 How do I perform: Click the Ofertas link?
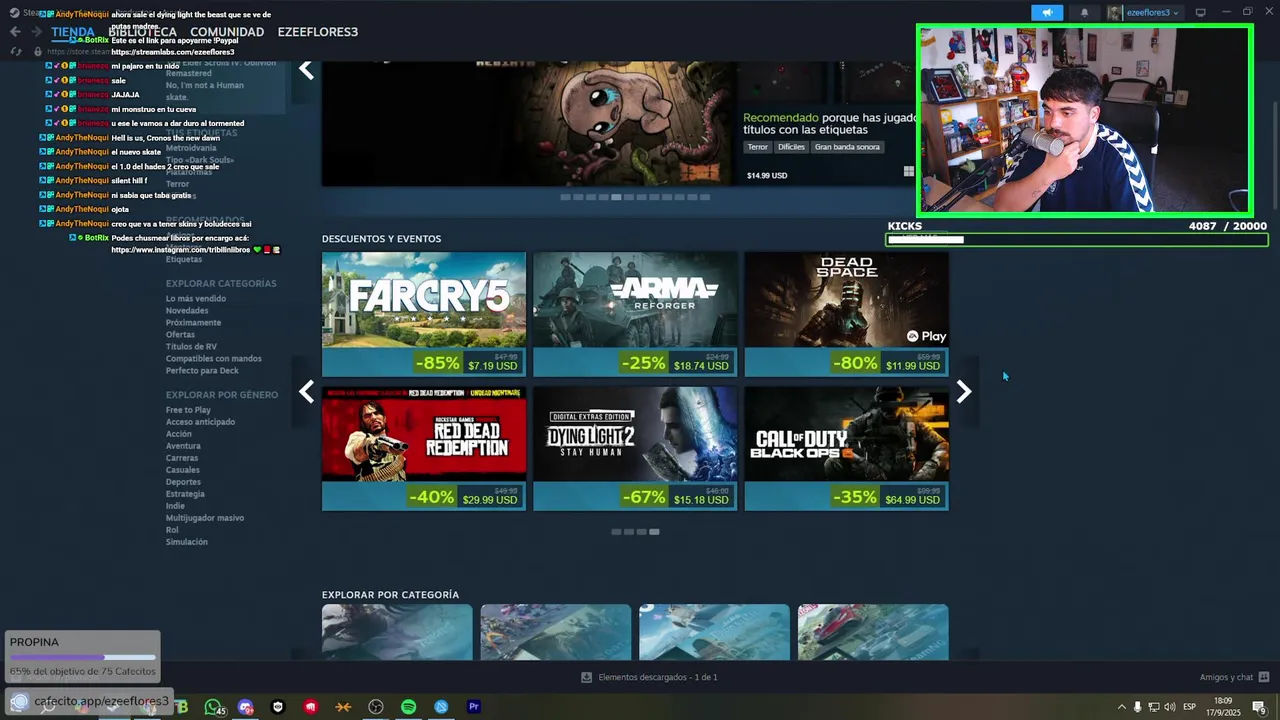[x=180, y=335]
